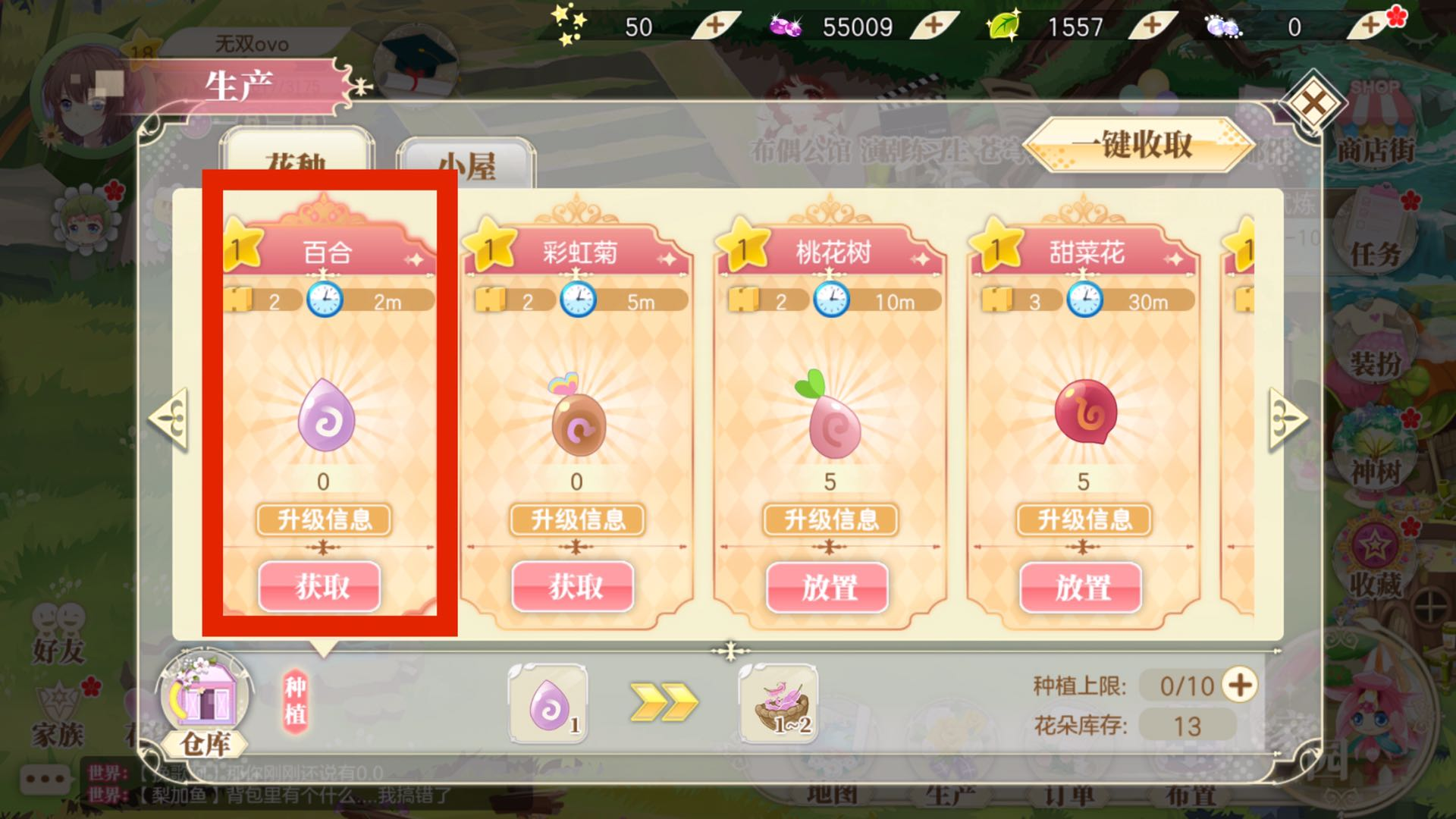Select the 百合 purple seed icon
Screen dimensions: 1456x819
click(326, 415)
